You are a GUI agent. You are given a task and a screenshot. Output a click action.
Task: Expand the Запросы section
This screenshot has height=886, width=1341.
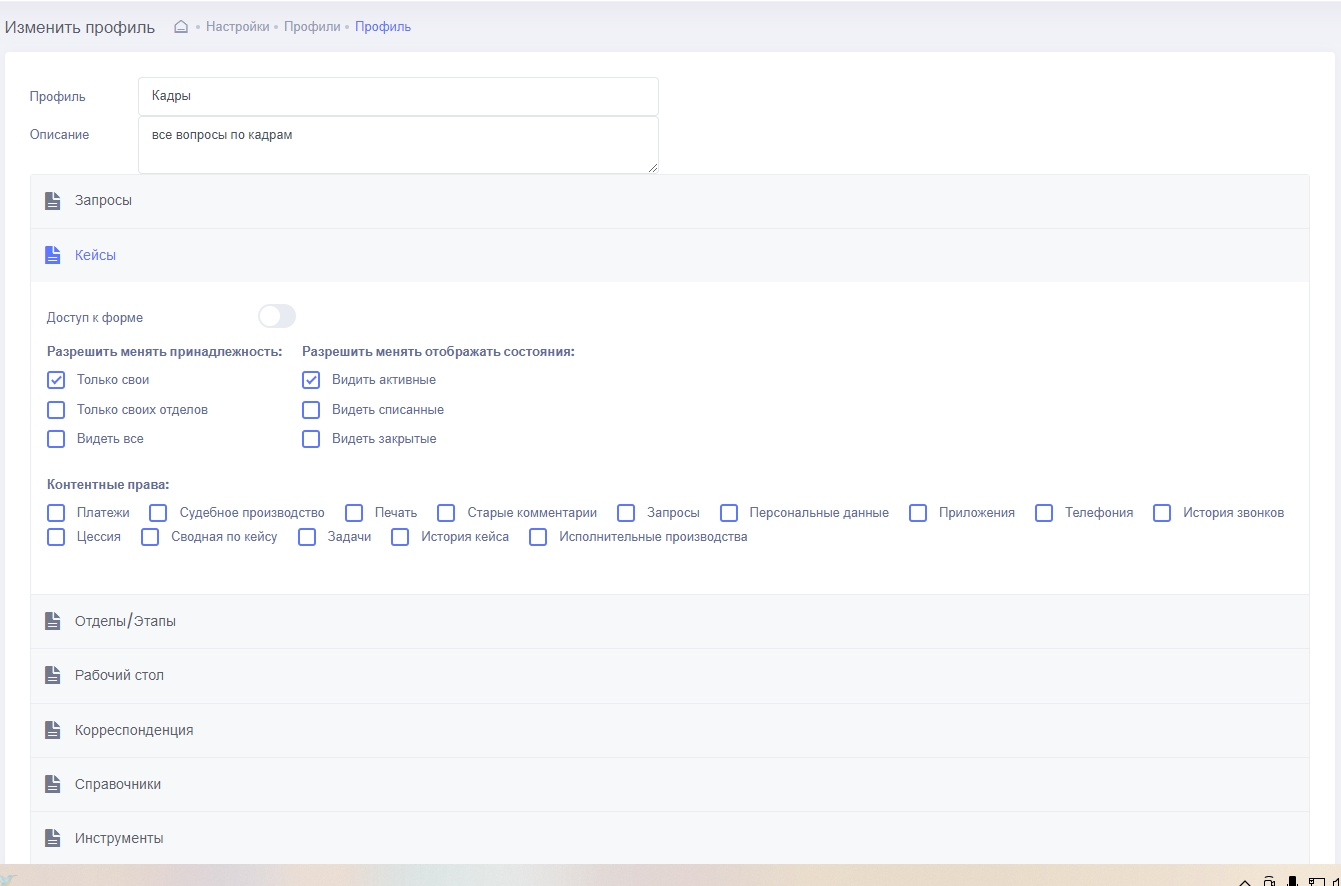pyautogui.click(x=103, y=201)
